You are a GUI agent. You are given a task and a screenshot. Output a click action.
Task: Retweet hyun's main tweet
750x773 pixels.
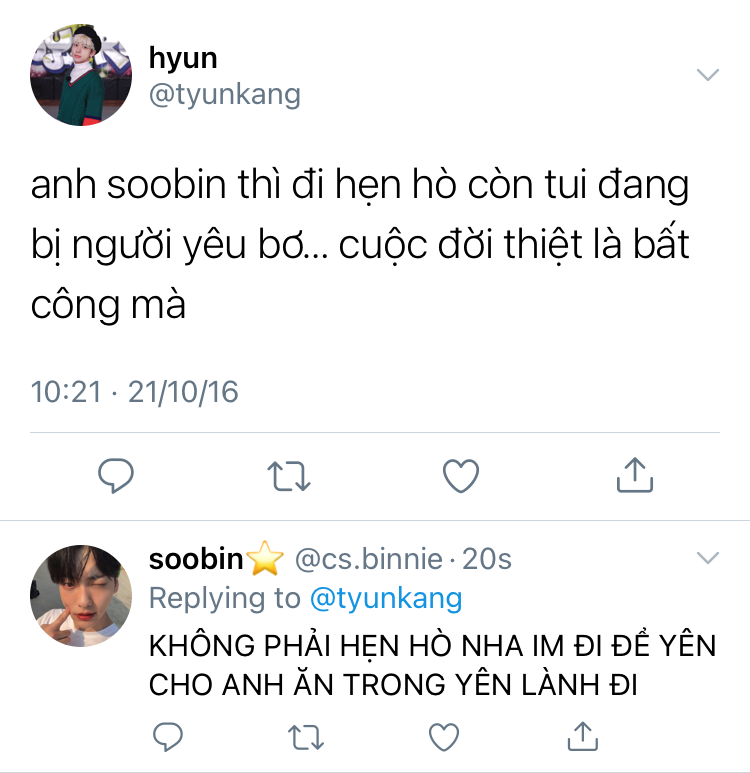[289, 476]
